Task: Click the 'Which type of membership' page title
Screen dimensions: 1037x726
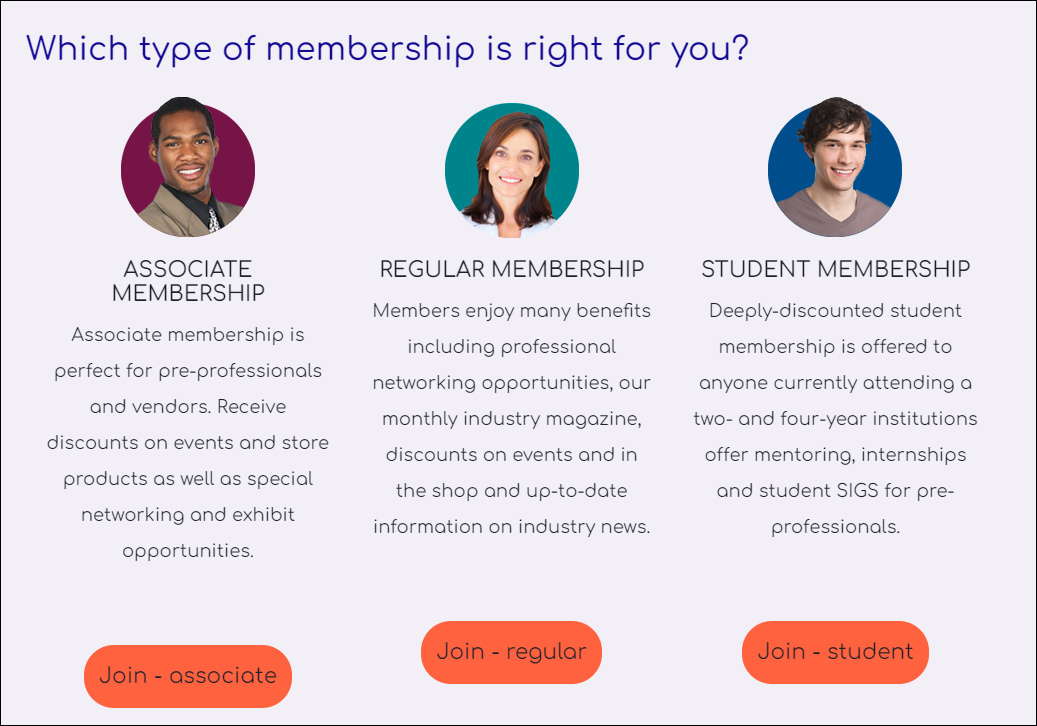Action: (387, 49)
